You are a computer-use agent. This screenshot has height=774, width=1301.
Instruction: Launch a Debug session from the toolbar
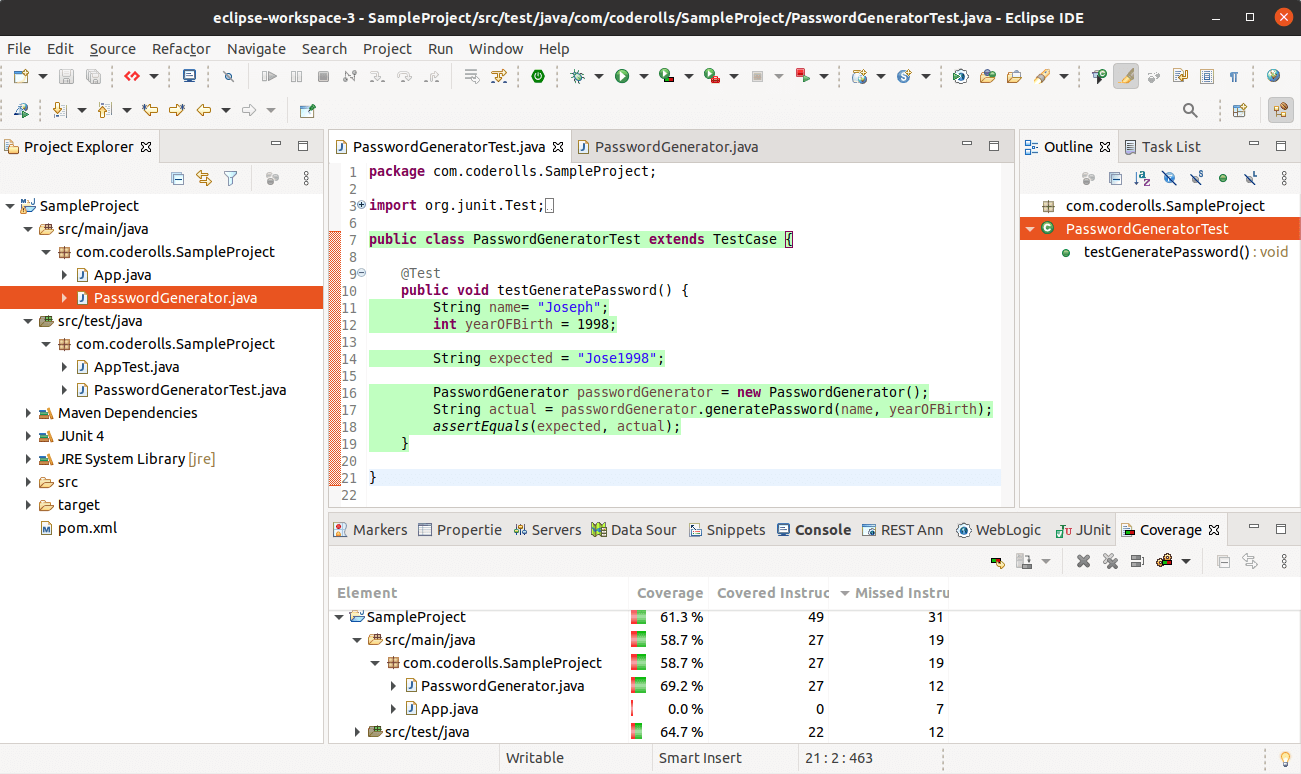point(576,75)
